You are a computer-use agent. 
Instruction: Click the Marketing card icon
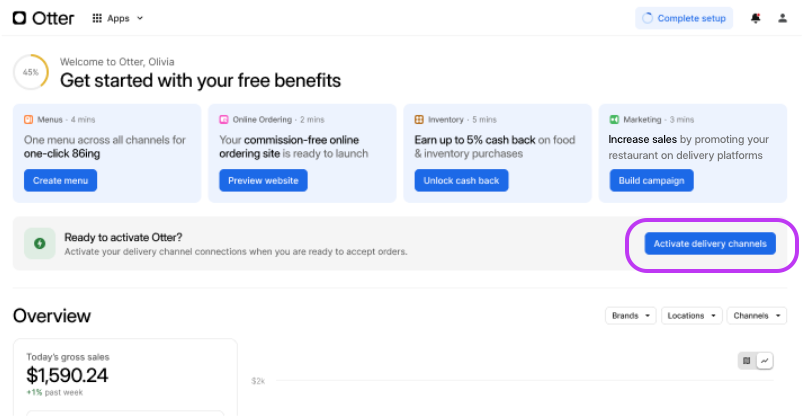[x=614, y=119]
